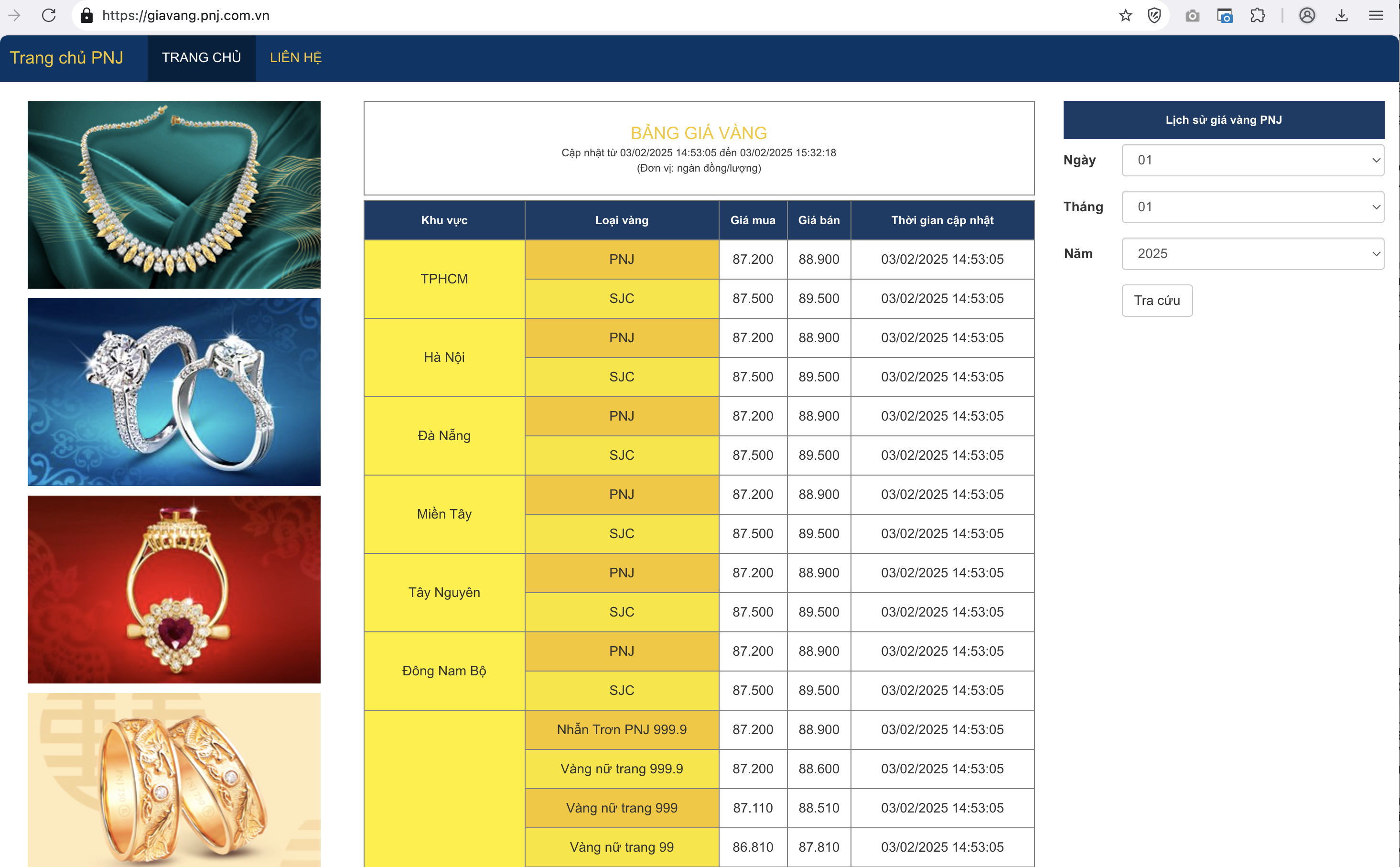Screen dimensions: 1400x867
Task: Open the shield protection icon
Action: click(1154, 15)
